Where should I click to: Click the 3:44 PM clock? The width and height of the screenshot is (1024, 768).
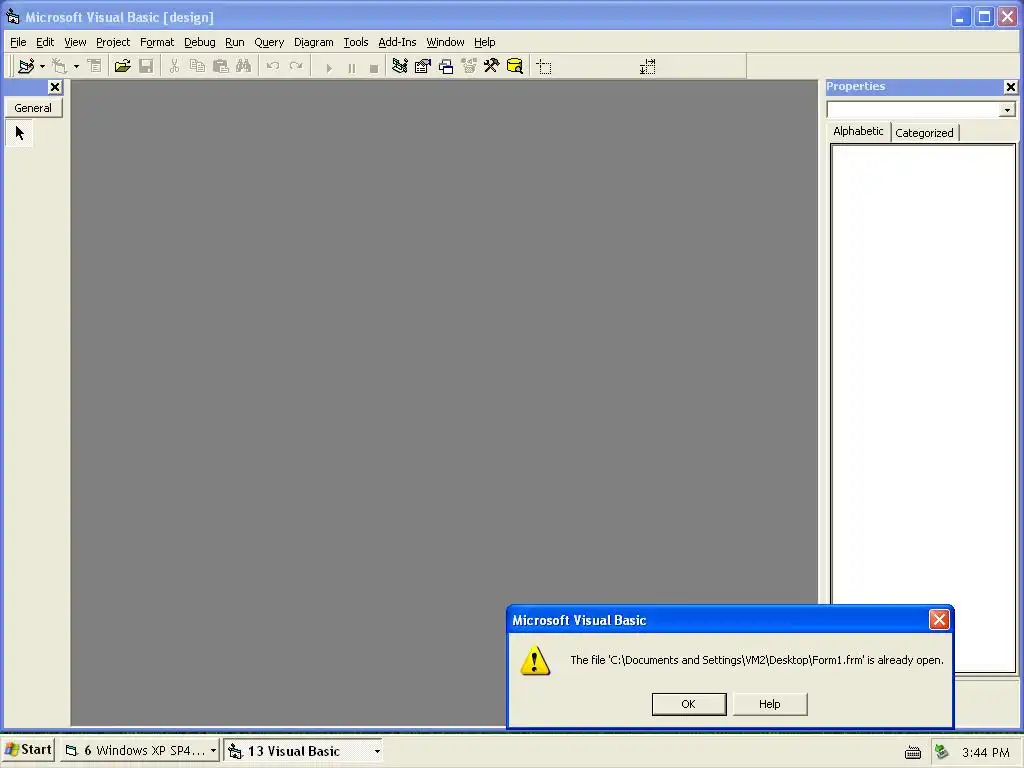(985, 752)
